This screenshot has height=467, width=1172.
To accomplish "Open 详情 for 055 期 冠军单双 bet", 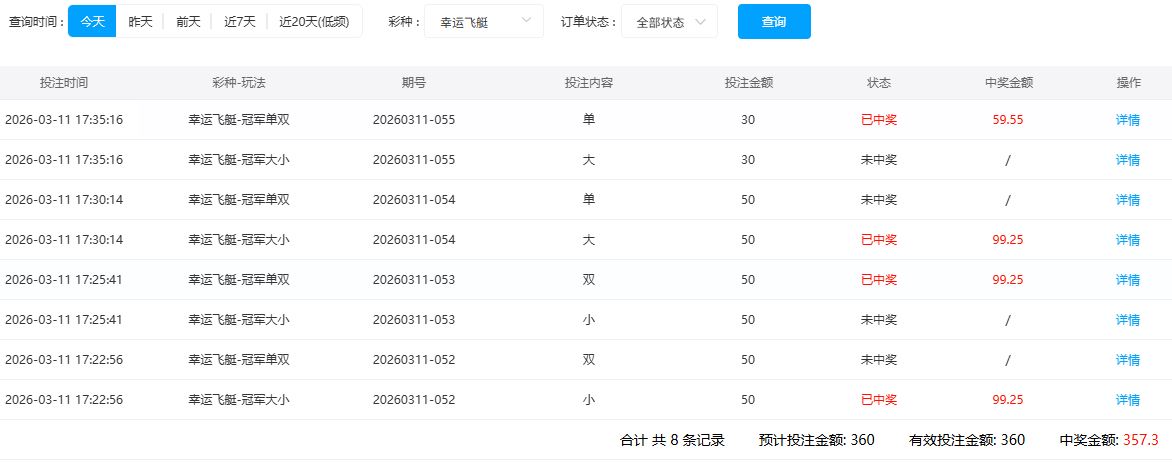I will point(1127,120).
